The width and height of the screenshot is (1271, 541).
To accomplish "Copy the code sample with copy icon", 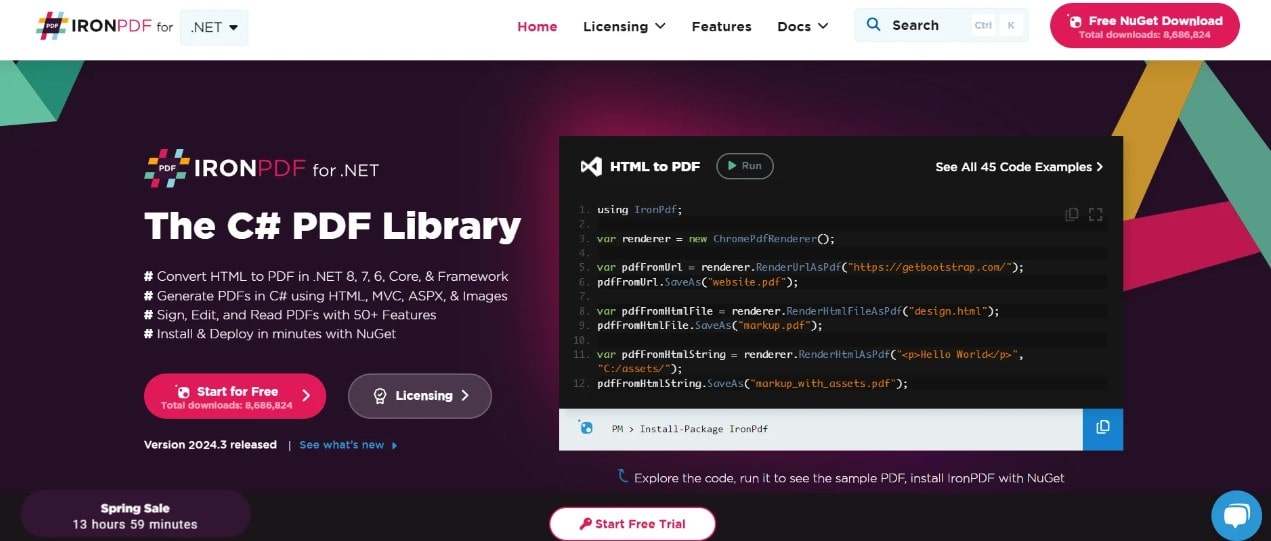I will tap(1072, 214).
